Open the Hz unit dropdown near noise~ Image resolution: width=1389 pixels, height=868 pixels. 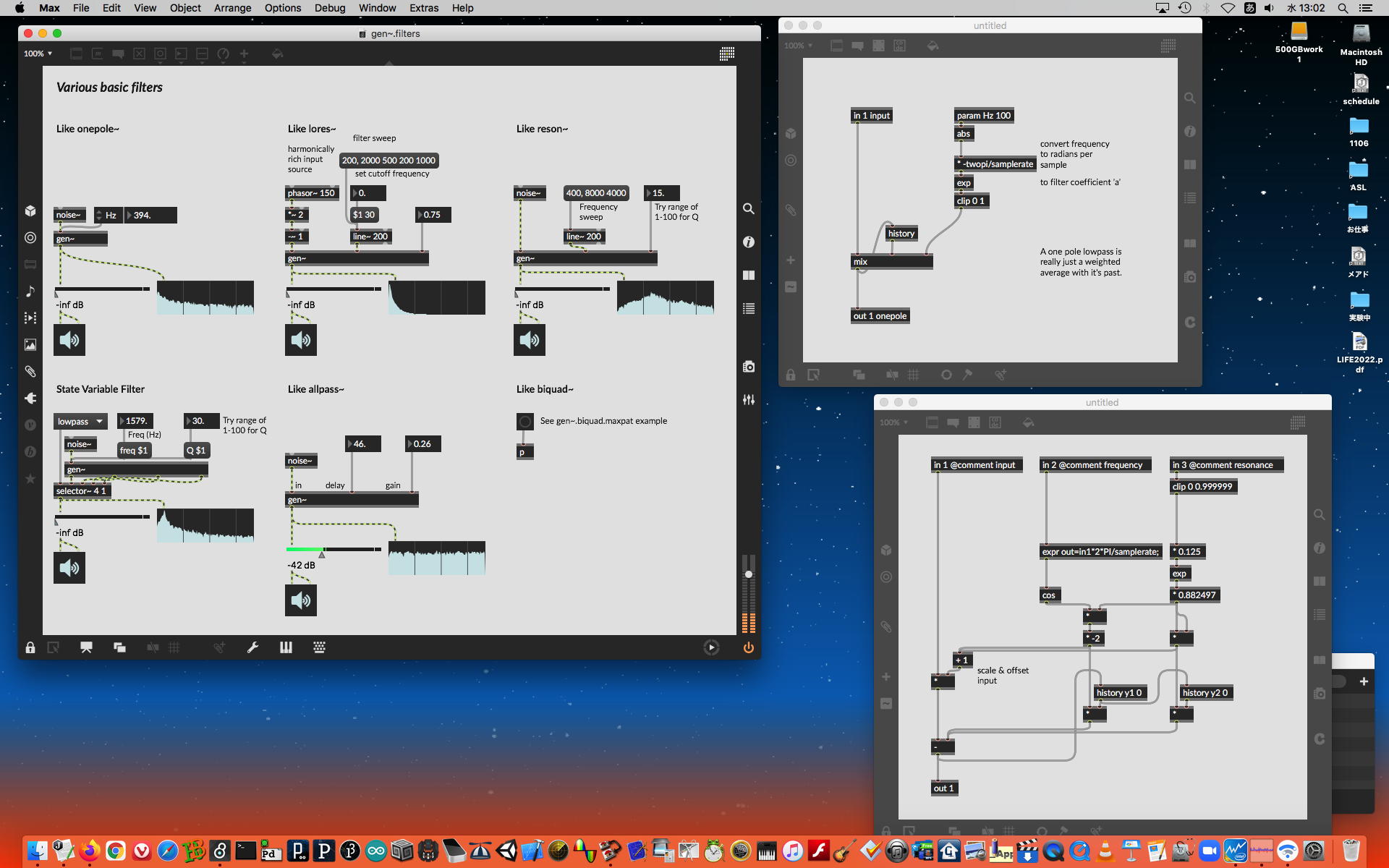pos(107,215)
